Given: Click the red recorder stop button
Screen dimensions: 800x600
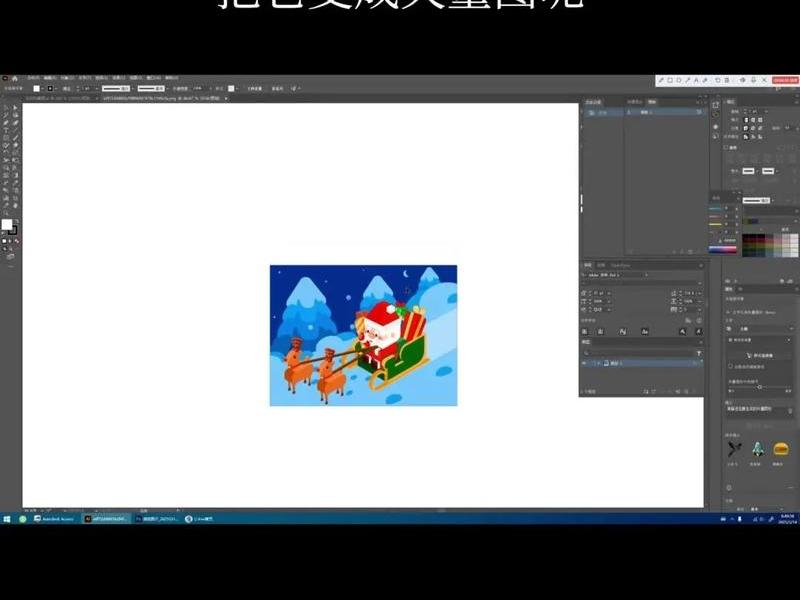Looking at the screenshot, I should [785, 80].
